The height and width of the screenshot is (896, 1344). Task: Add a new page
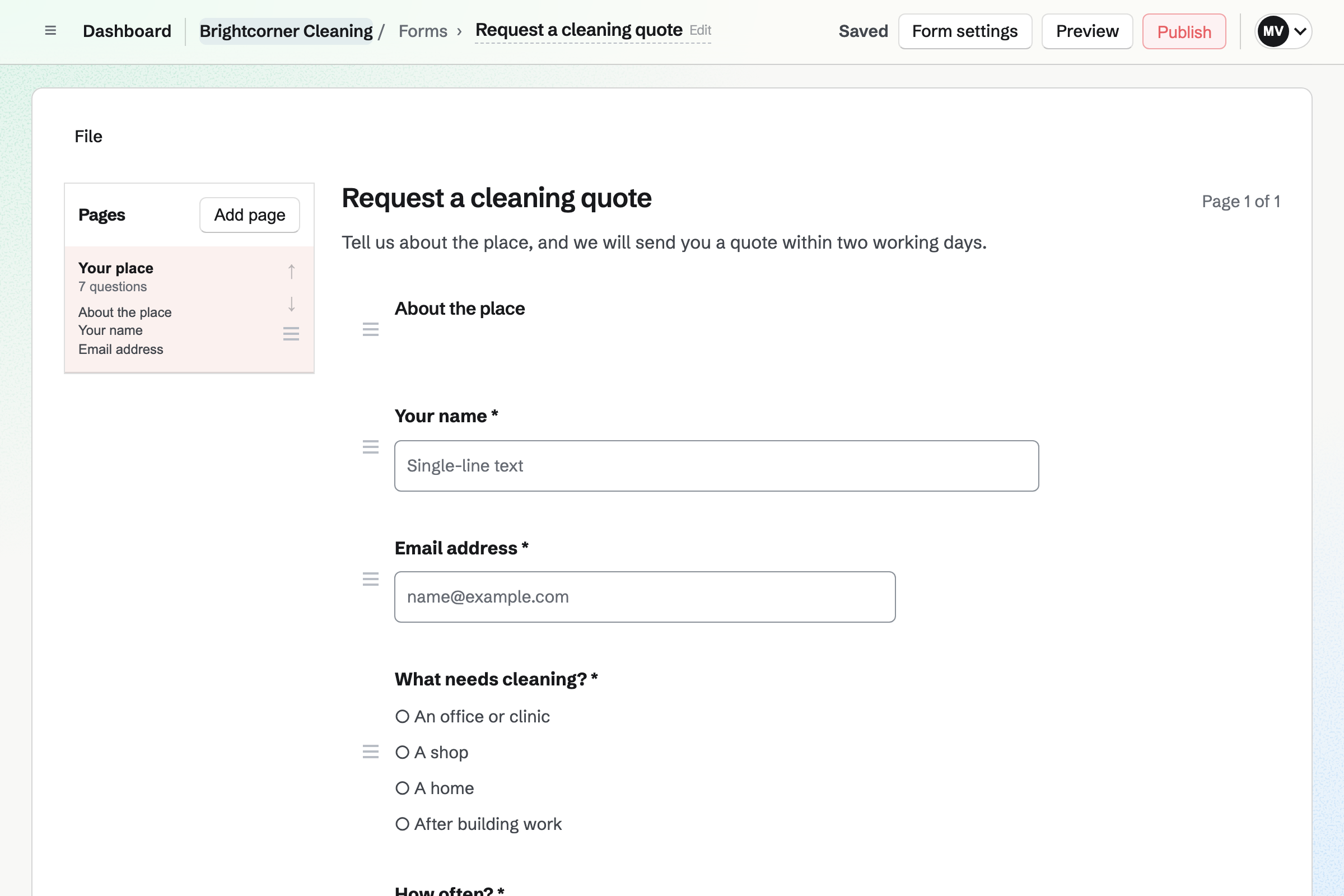point(250,215)
